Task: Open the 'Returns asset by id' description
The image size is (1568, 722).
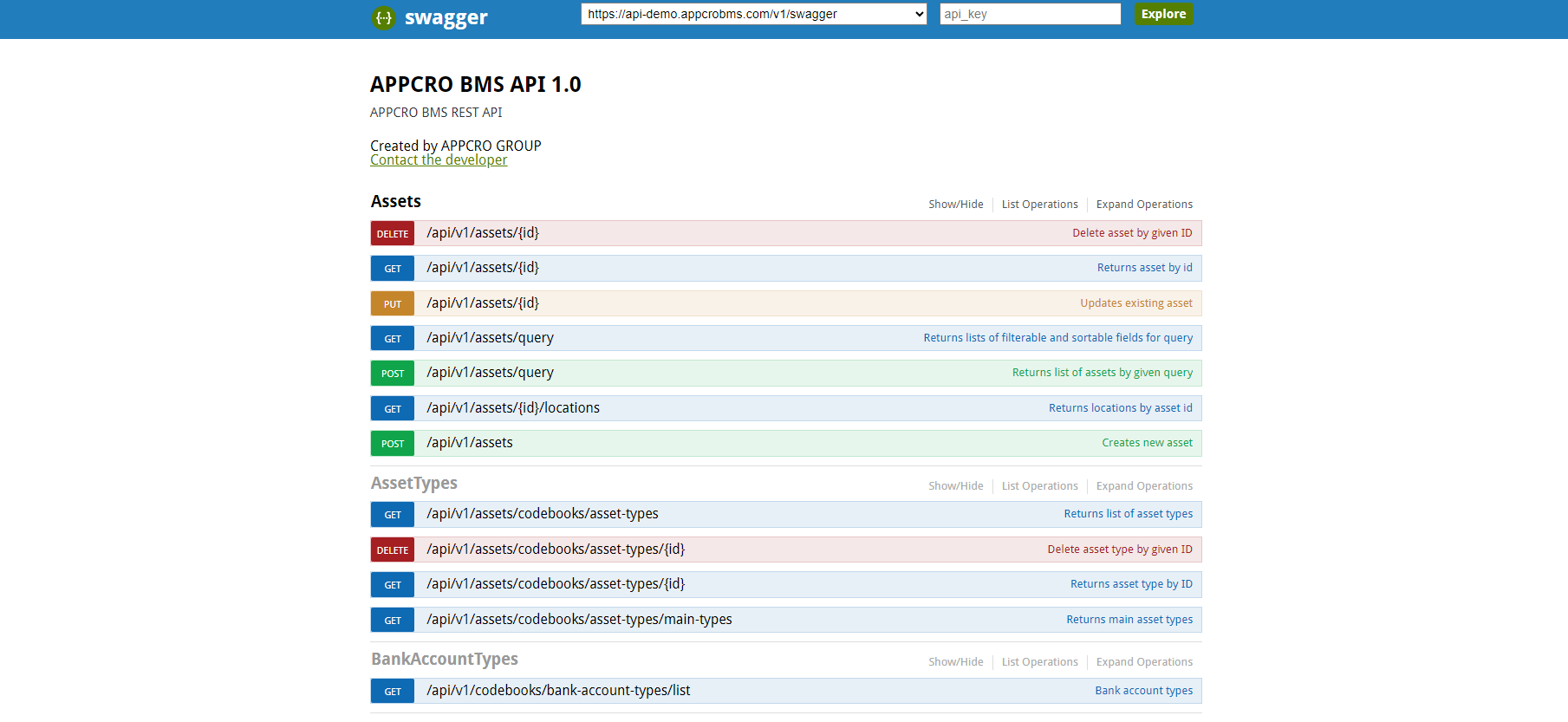Action: coord(1145,268)
